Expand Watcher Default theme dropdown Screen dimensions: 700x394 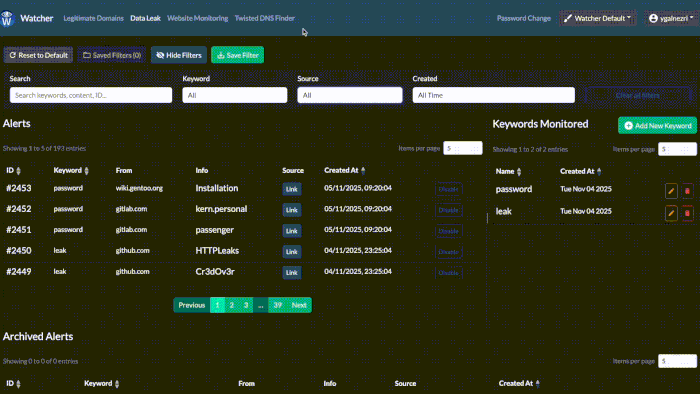click(x=597, y=18)
